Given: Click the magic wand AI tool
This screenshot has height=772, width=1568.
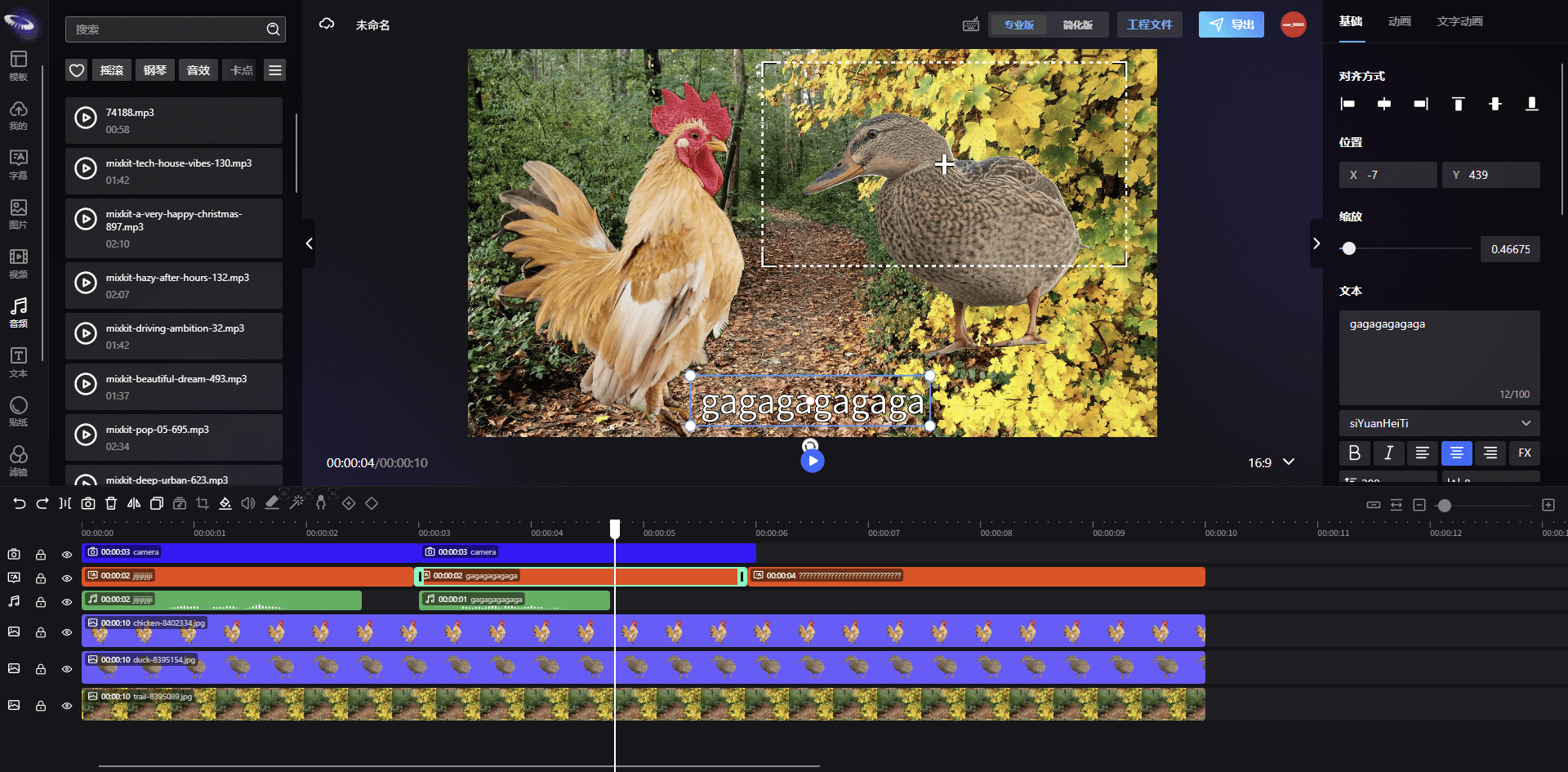Looking at the screenshot, I should pos(297,504).
